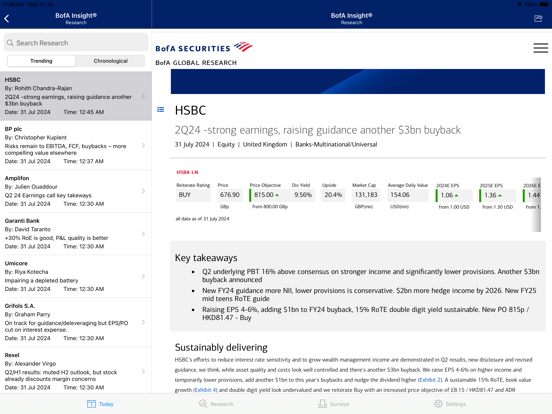
Task: Expand Rexel article chevron
Action: pyautogui.click(x=143, y=371)
